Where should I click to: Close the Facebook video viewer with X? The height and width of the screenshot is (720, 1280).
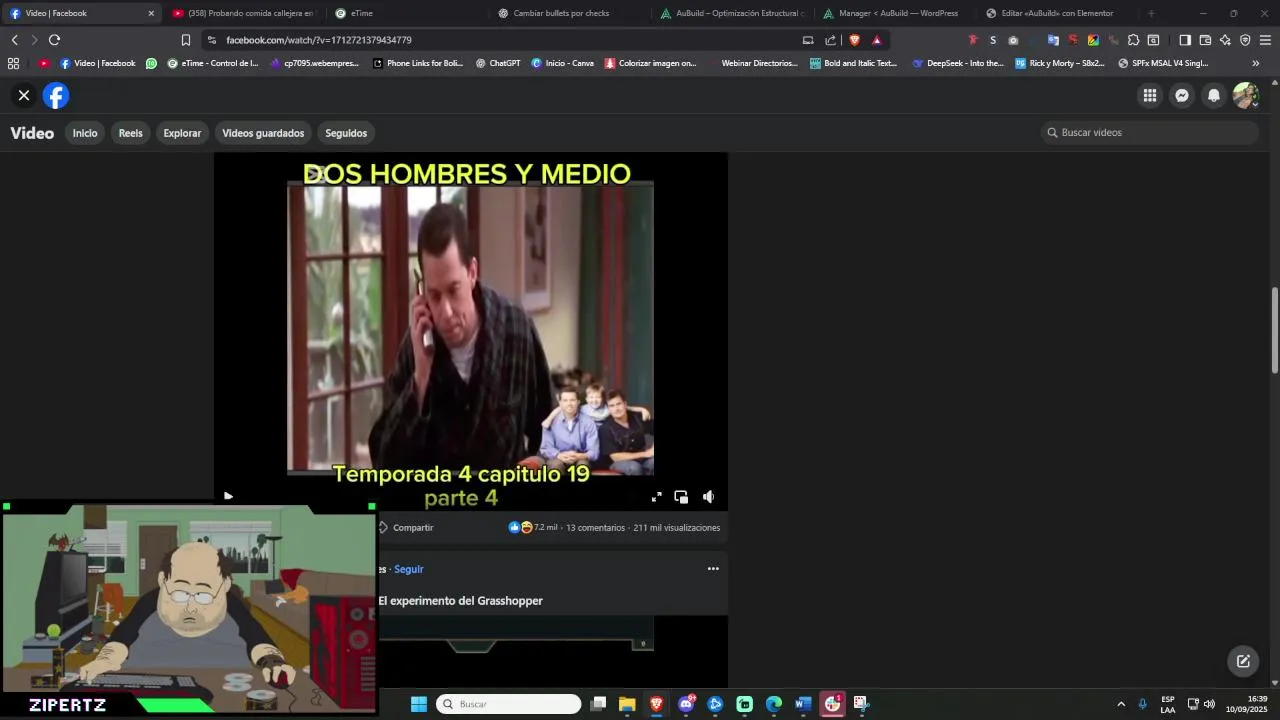24,96
